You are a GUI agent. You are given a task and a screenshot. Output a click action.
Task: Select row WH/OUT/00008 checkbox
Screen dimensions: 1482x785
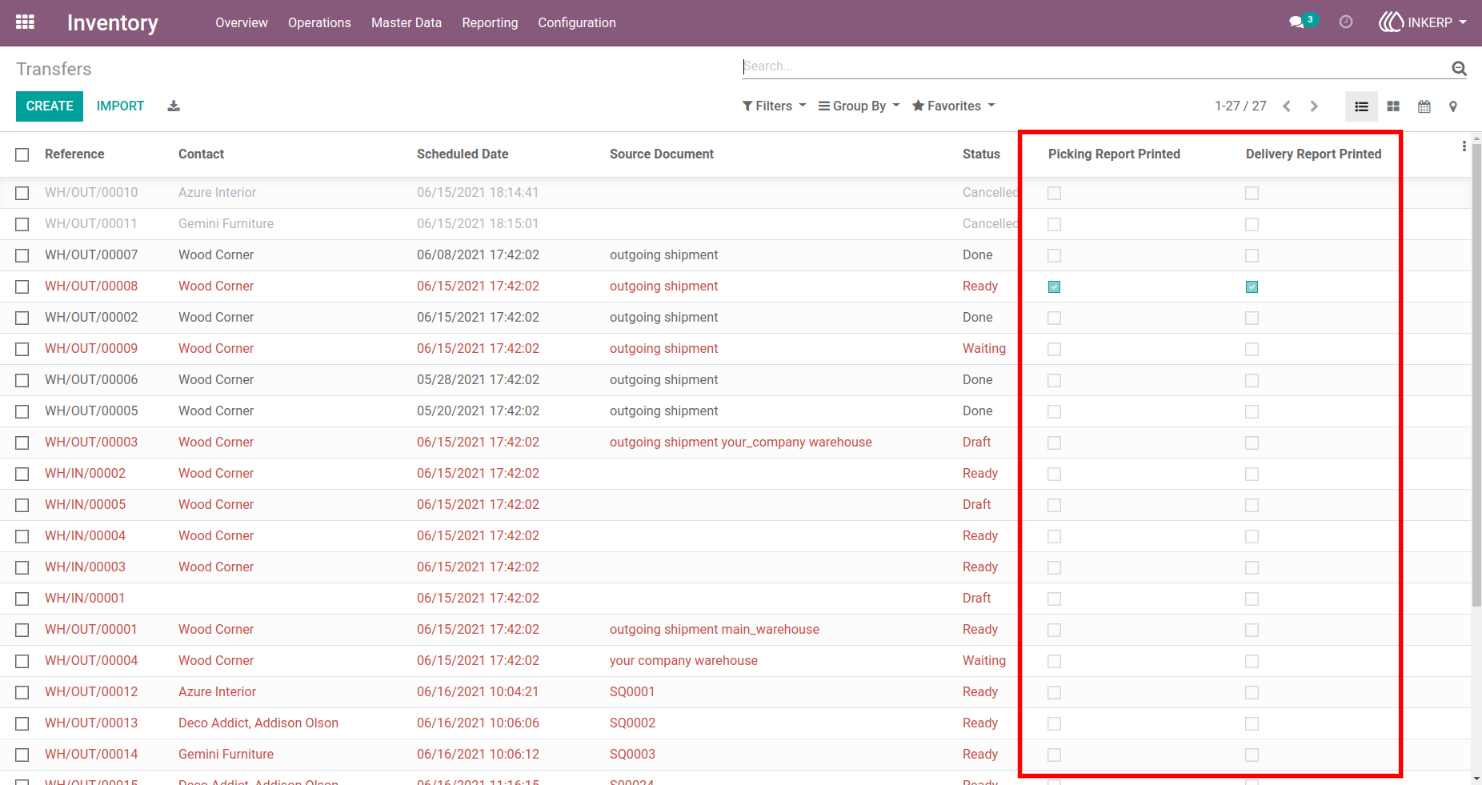22,287
